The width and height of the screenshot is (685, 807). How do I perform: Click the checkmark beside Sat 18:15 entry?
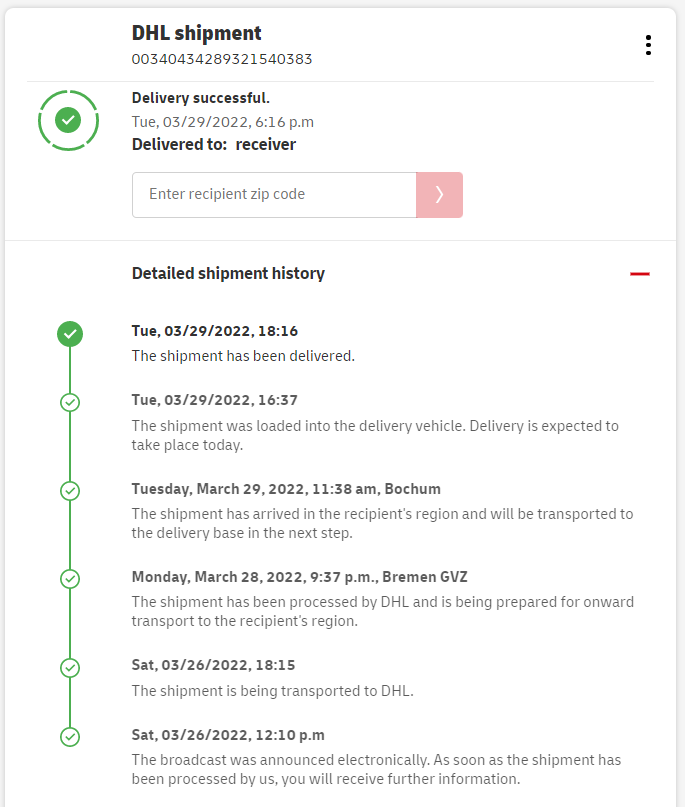(70, 667)
